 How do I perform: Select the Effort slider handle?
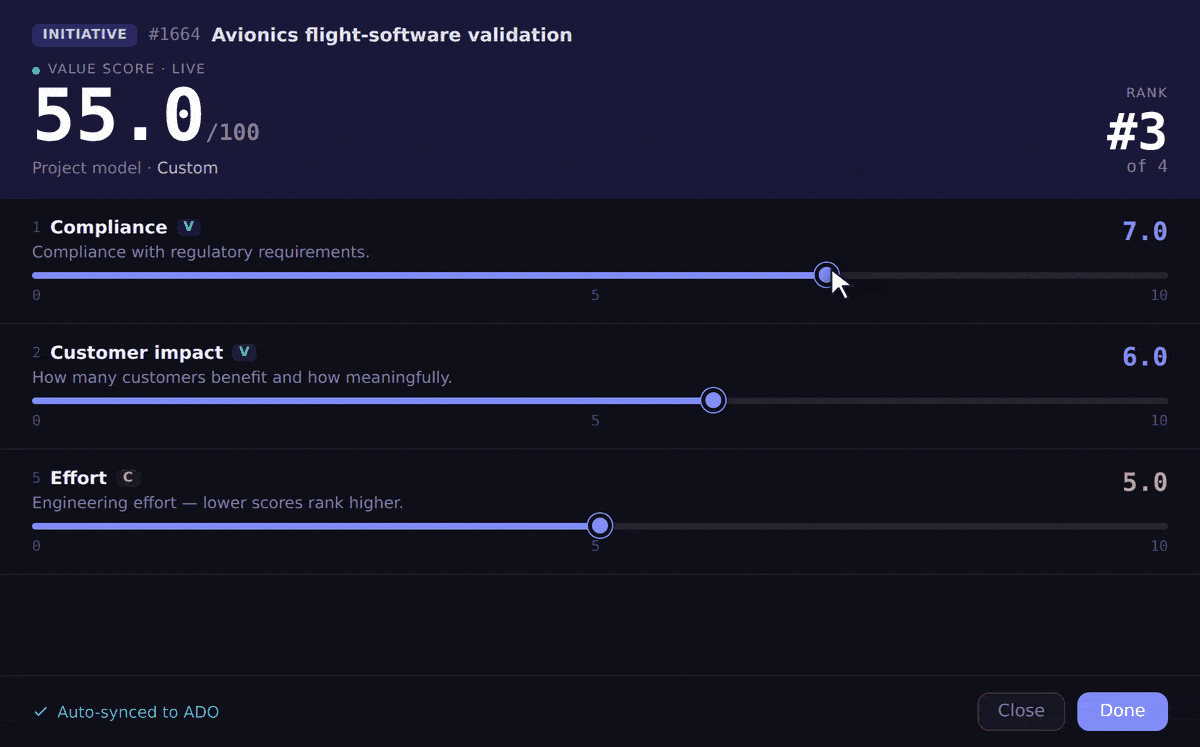(x=600, y=526)
